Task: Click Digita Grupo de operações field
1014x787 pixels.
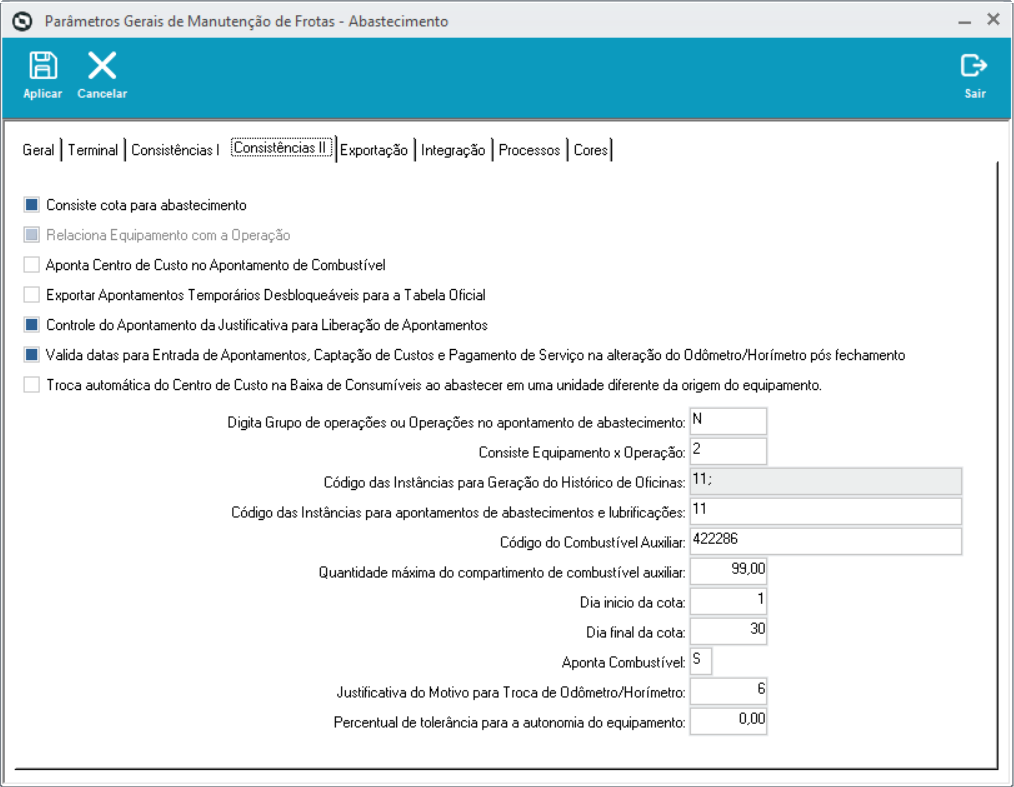Action: tap(728, 421)
